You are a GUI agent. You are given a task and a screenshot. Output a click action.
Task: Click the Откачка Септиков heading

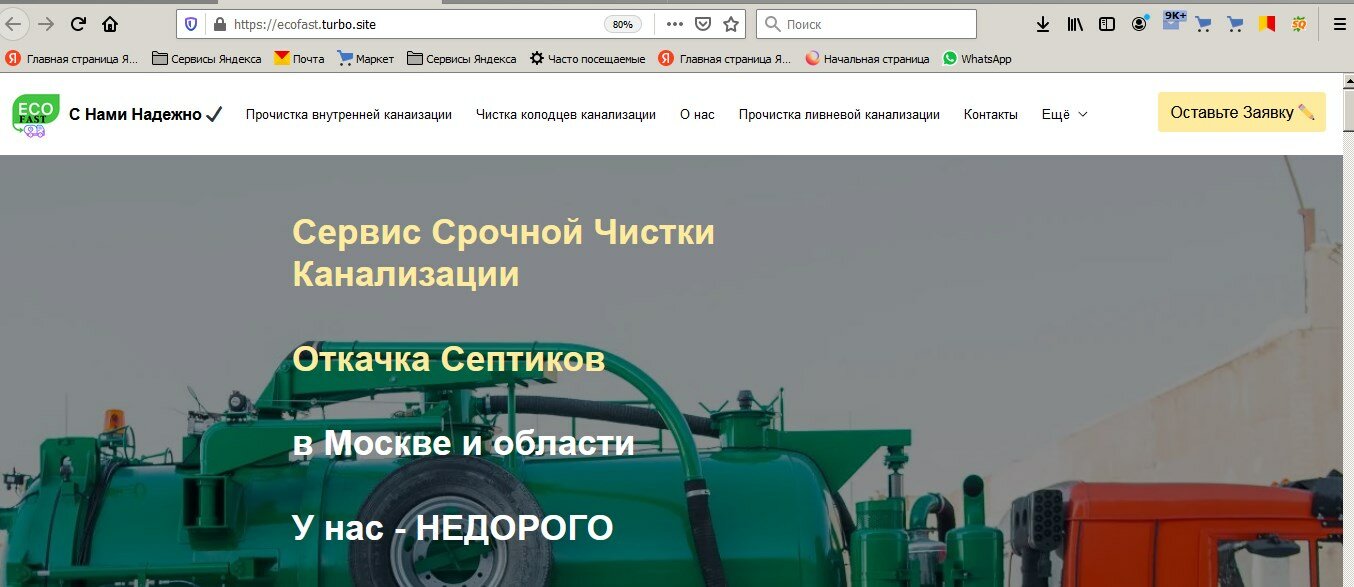pyautogui.click(x=449, y=359)
